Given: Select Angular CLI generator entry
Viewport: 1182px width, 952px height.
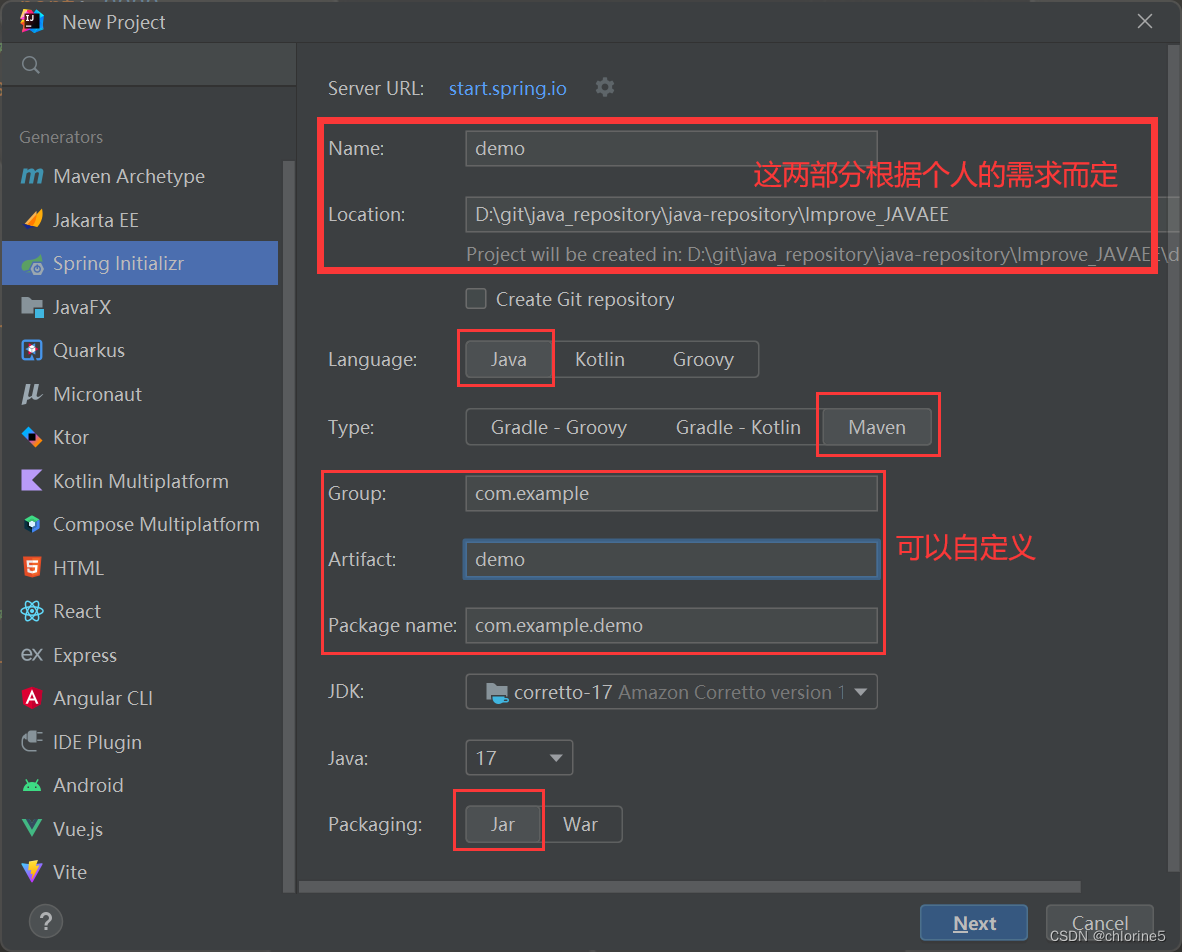Looking at the screenshot, I should tap(140, 698).
